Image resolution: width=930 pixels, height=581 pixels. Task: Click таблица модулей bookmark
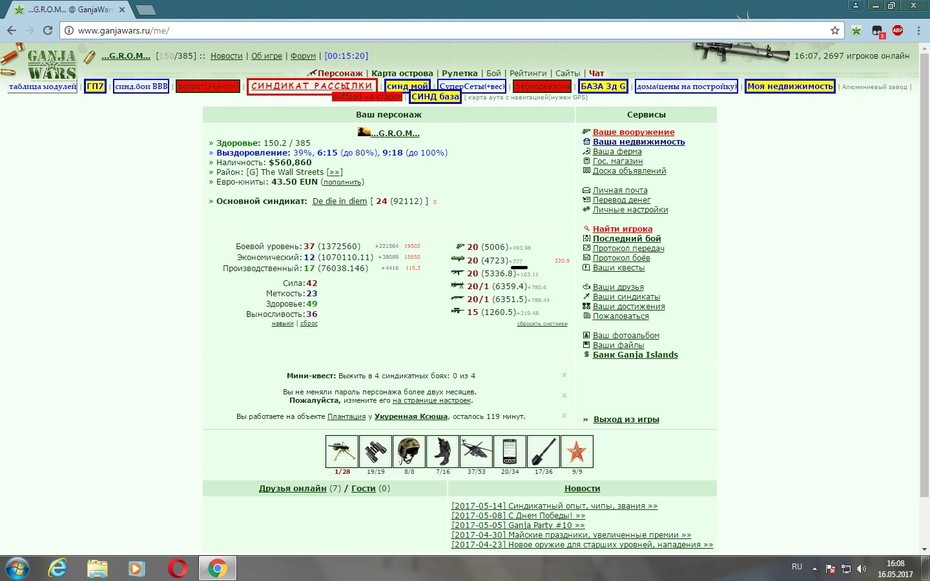click(x=43, y=87)
